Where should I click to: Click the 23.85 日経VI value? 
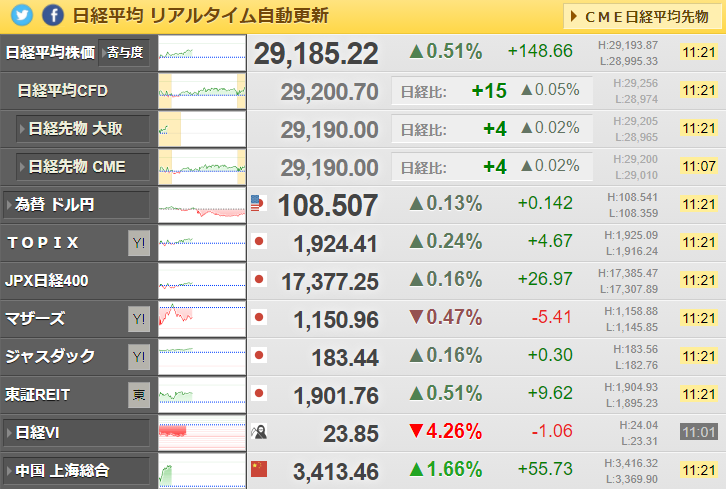[351, 434]
